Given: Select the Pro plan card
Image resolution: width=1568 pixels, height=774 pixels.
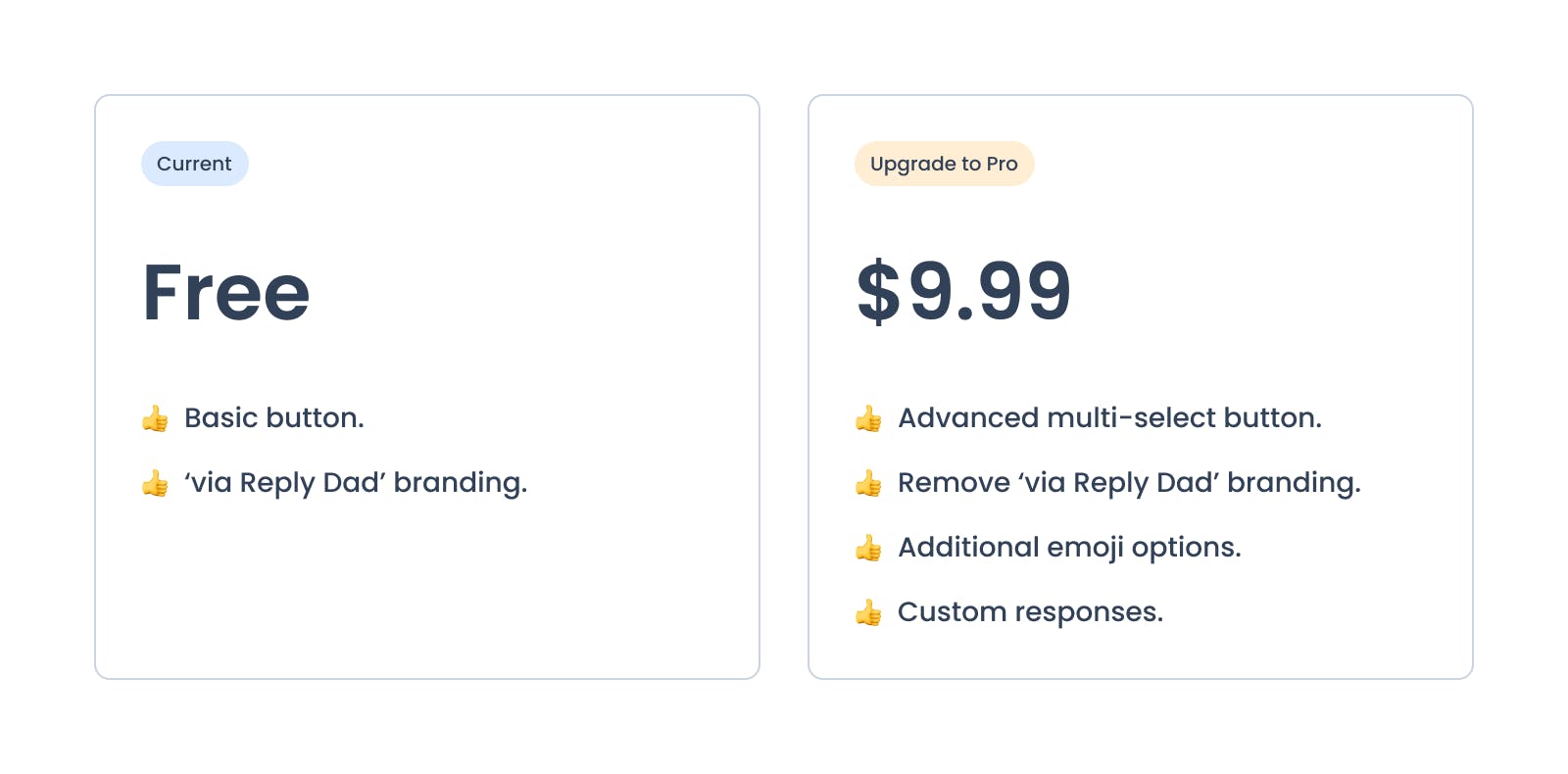Looking at the screenshot, I should pos(1141,387).
